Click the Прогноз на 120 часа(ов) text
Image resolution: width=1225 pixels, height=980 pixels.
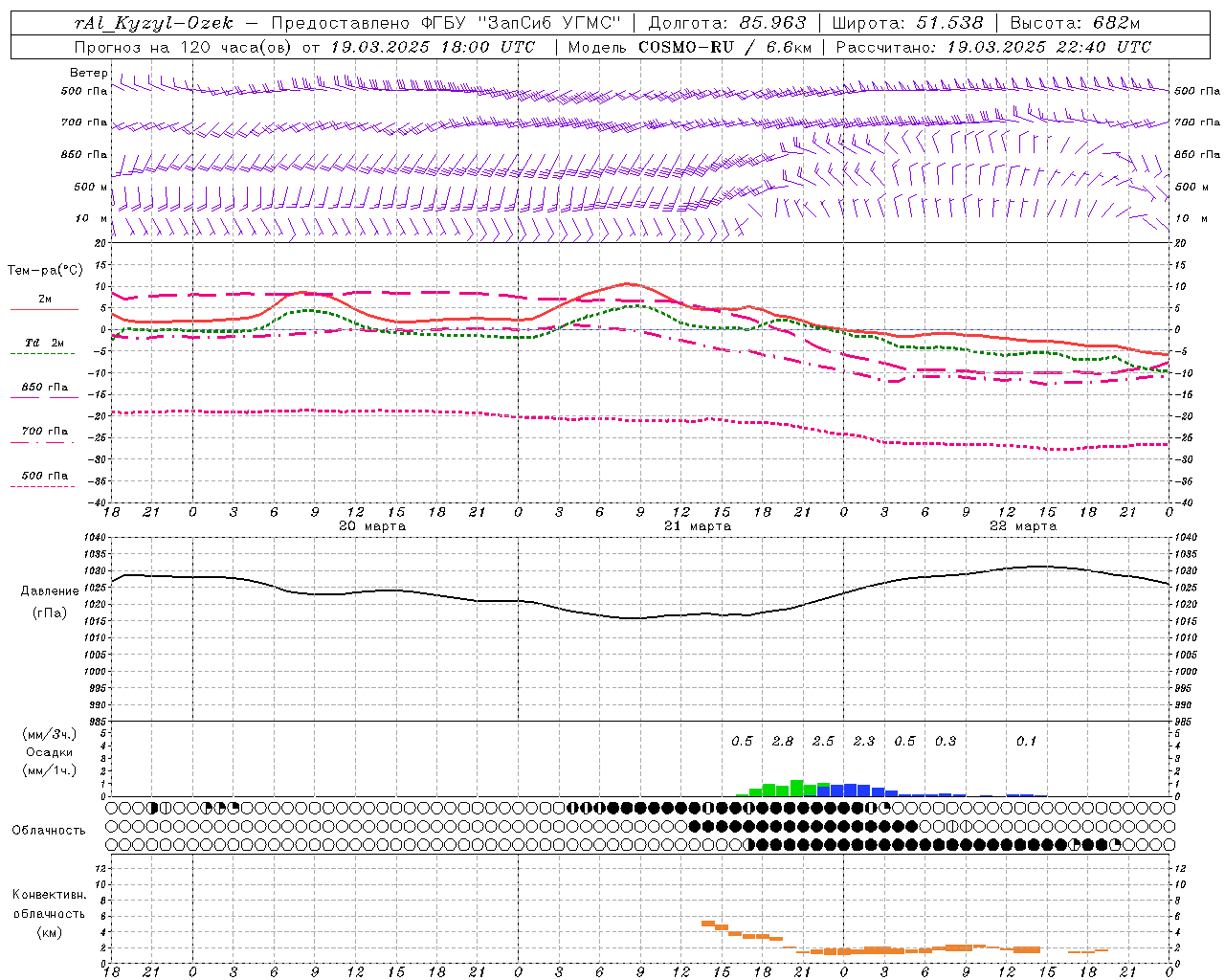tap(184, 46)
